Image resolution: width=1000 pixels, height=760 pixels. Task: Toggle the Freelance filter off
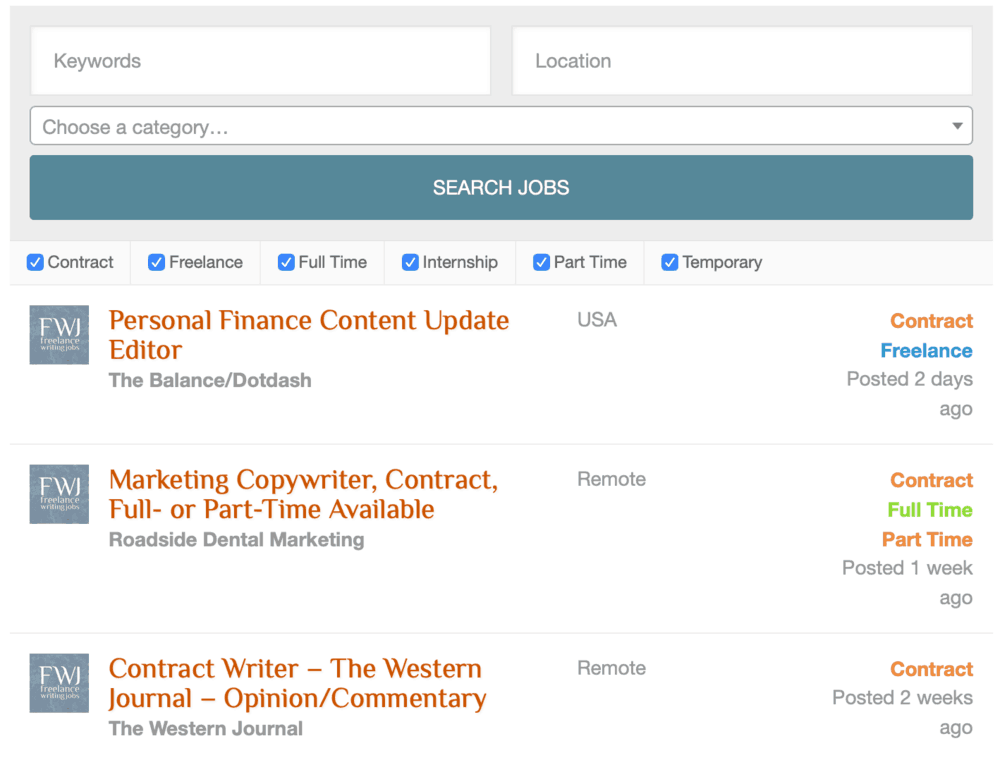(x=157, y=262)
